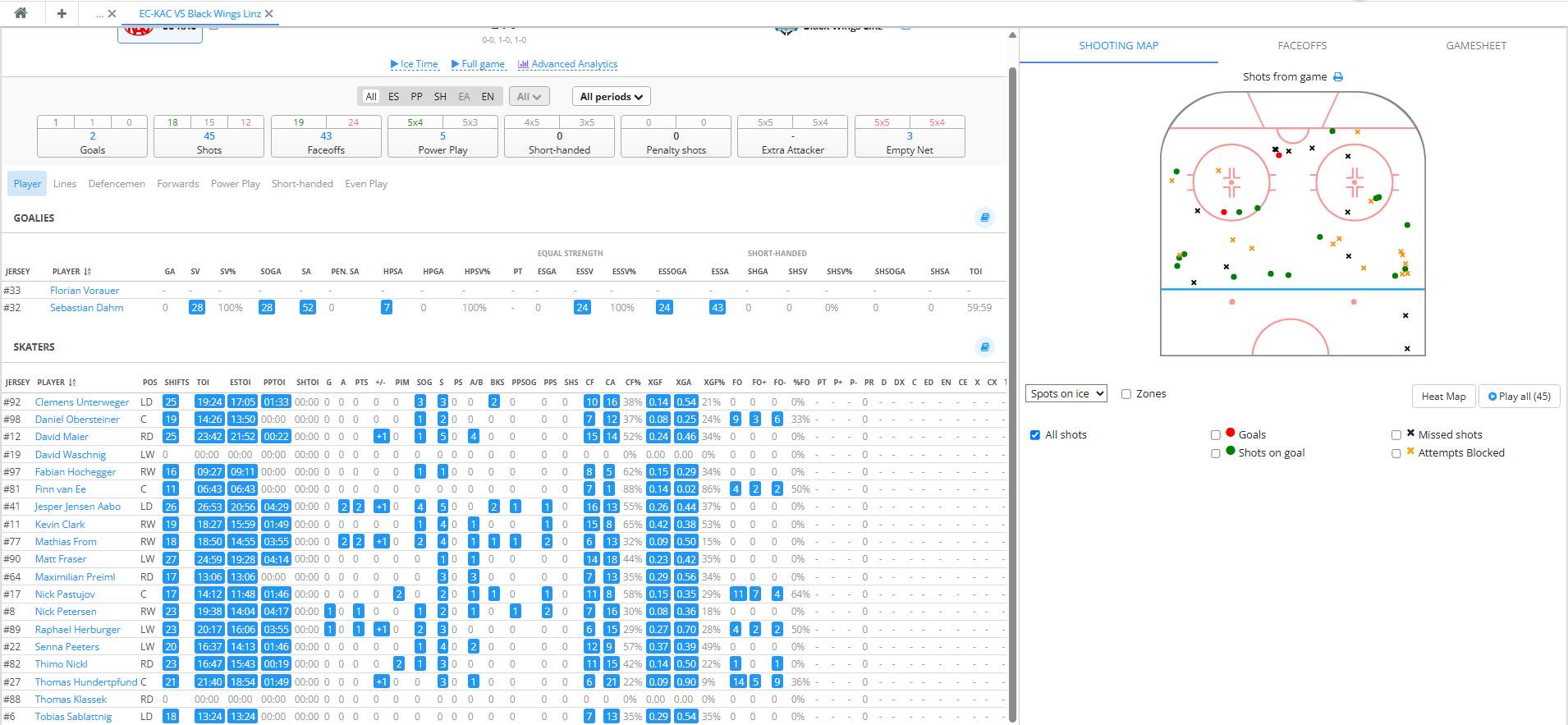Screen dimensions: 1568x725
Task: Sort goalies using the Player sort icon
Action: click(88, 272)
